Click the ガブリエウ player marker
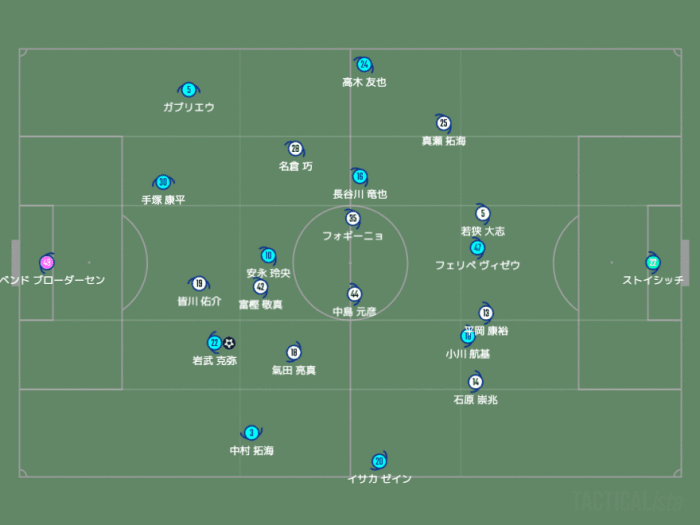The width and height of the screenshot is (700, 525). [x=188, y=90]
